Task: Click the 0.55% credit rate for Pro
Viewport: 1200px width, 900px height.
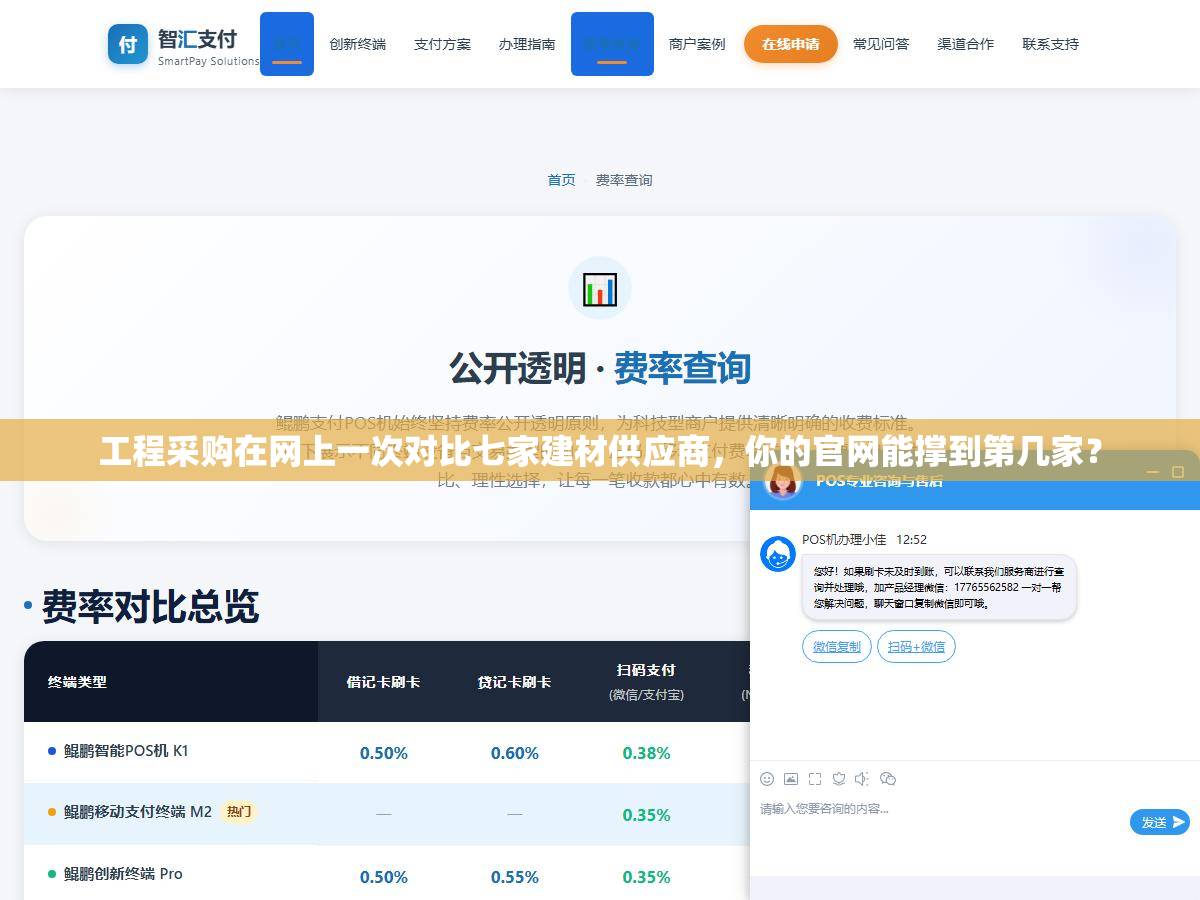Action: 515,877
